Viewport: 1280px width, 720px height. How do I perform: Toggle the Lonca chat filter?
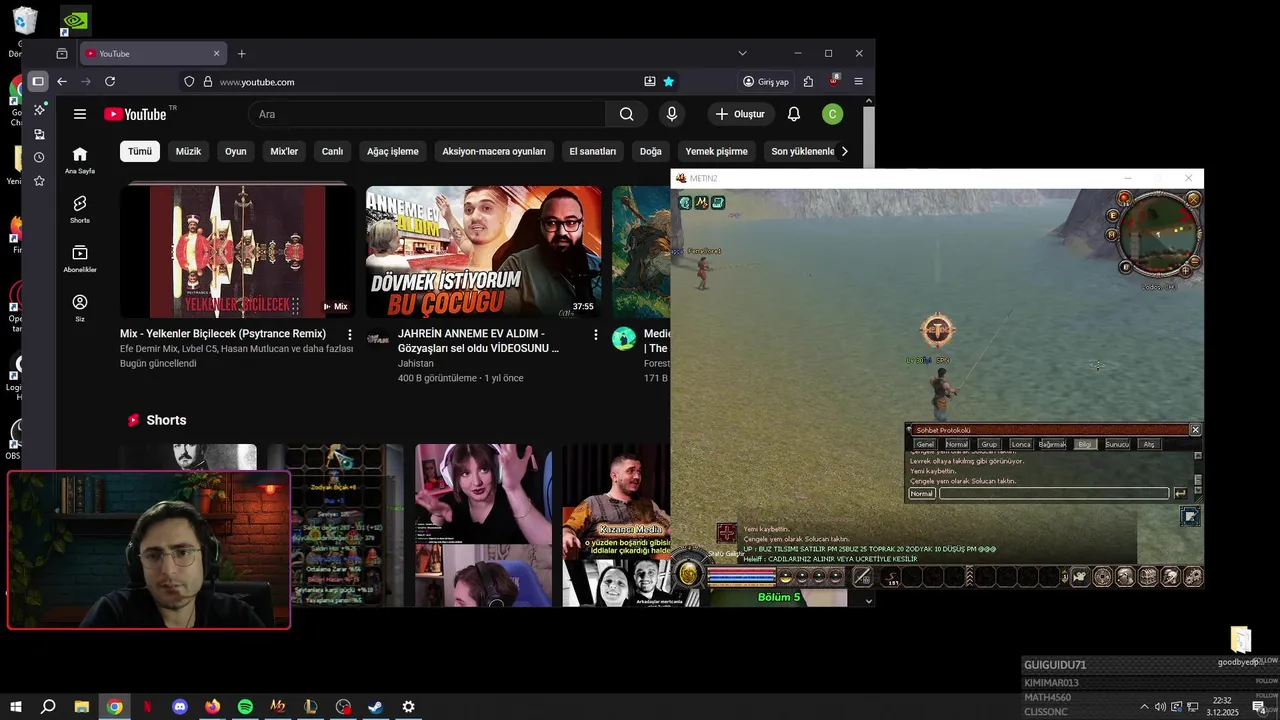click(x=1021, y=444)
